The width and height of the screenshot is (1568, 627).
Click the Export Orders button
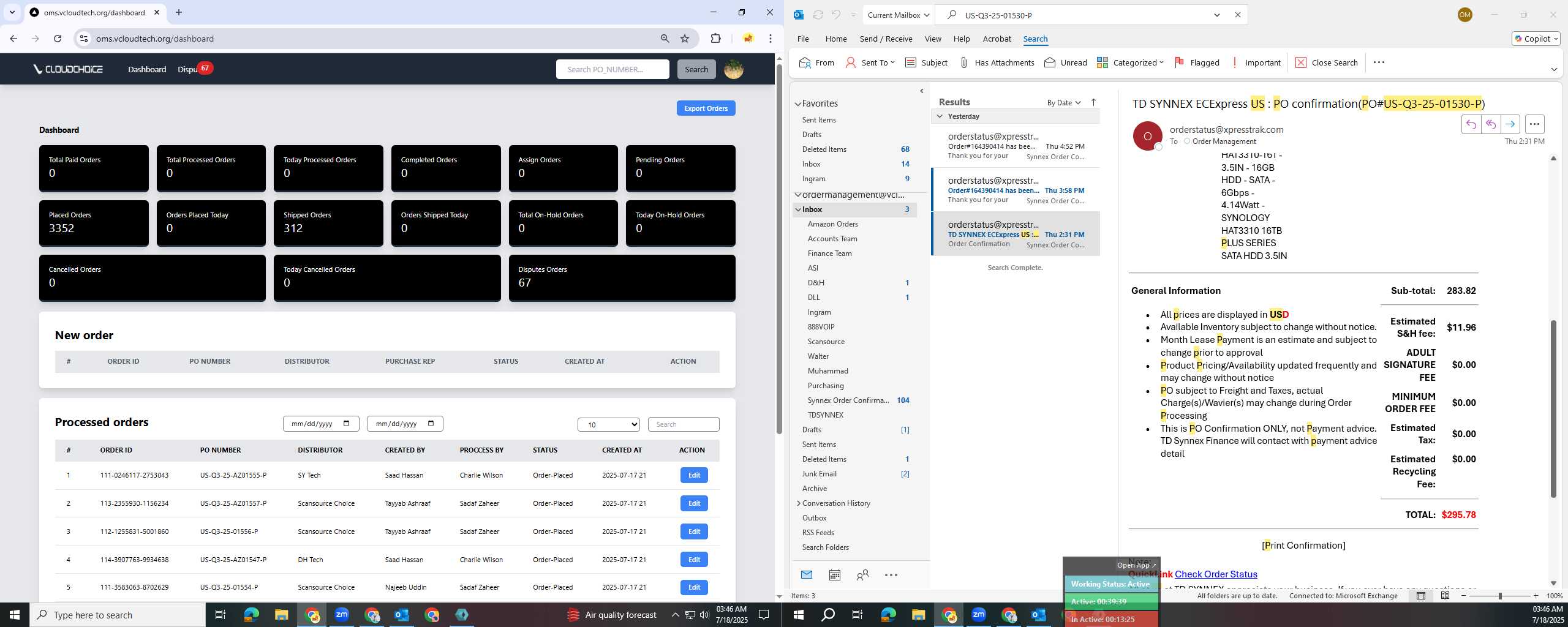706,108
